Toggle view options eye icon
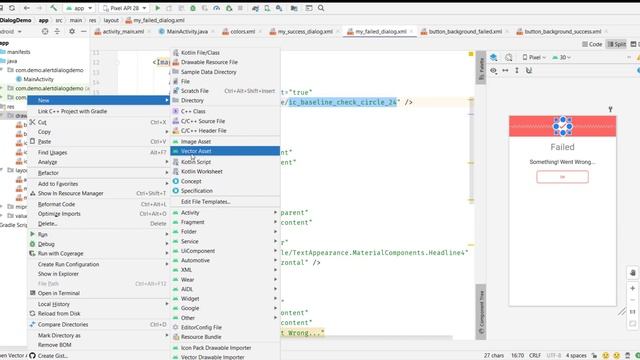Image resolution: width=640 pixels, height=360 pixels. 493,71
